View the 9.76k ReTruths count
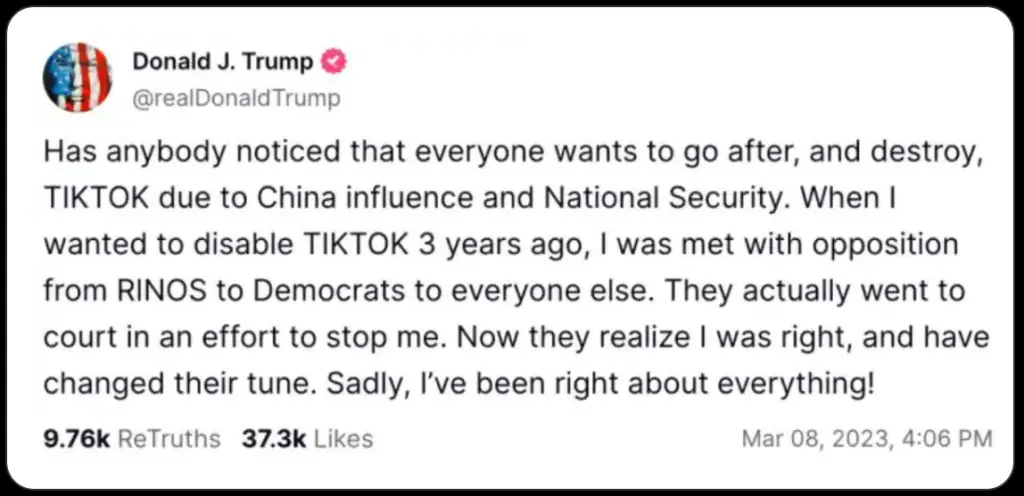Viewport: 1024px width, 496px height. point(76,439)
